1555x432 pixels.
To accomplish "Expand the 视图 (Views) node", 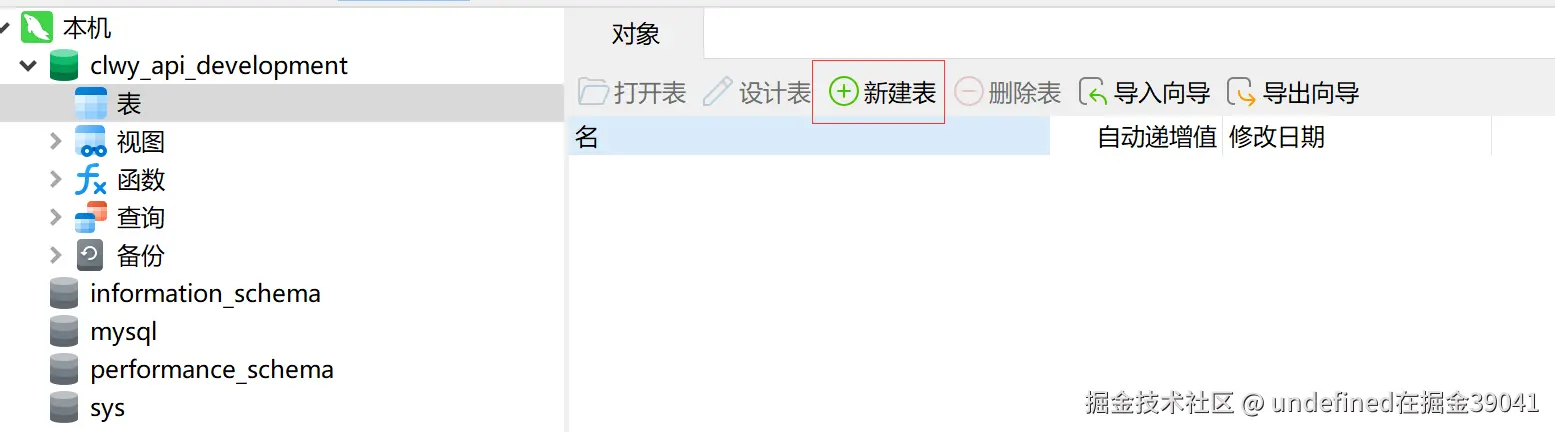I will [56, 142].
